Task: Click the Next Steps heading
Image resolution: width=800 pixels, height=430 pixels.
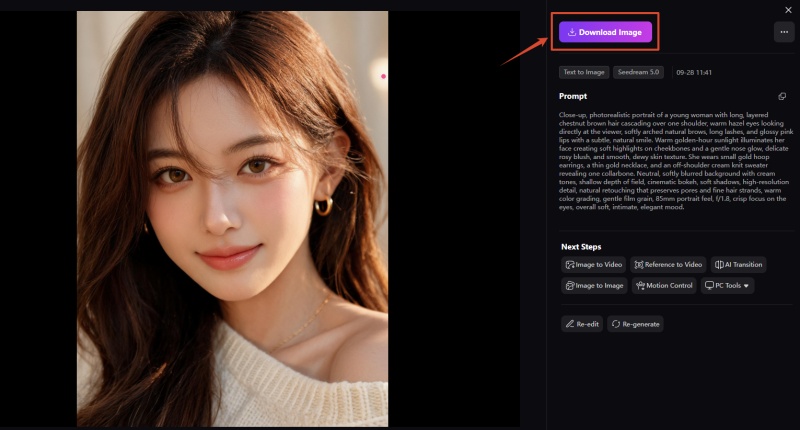Action: tap(581, 247)
